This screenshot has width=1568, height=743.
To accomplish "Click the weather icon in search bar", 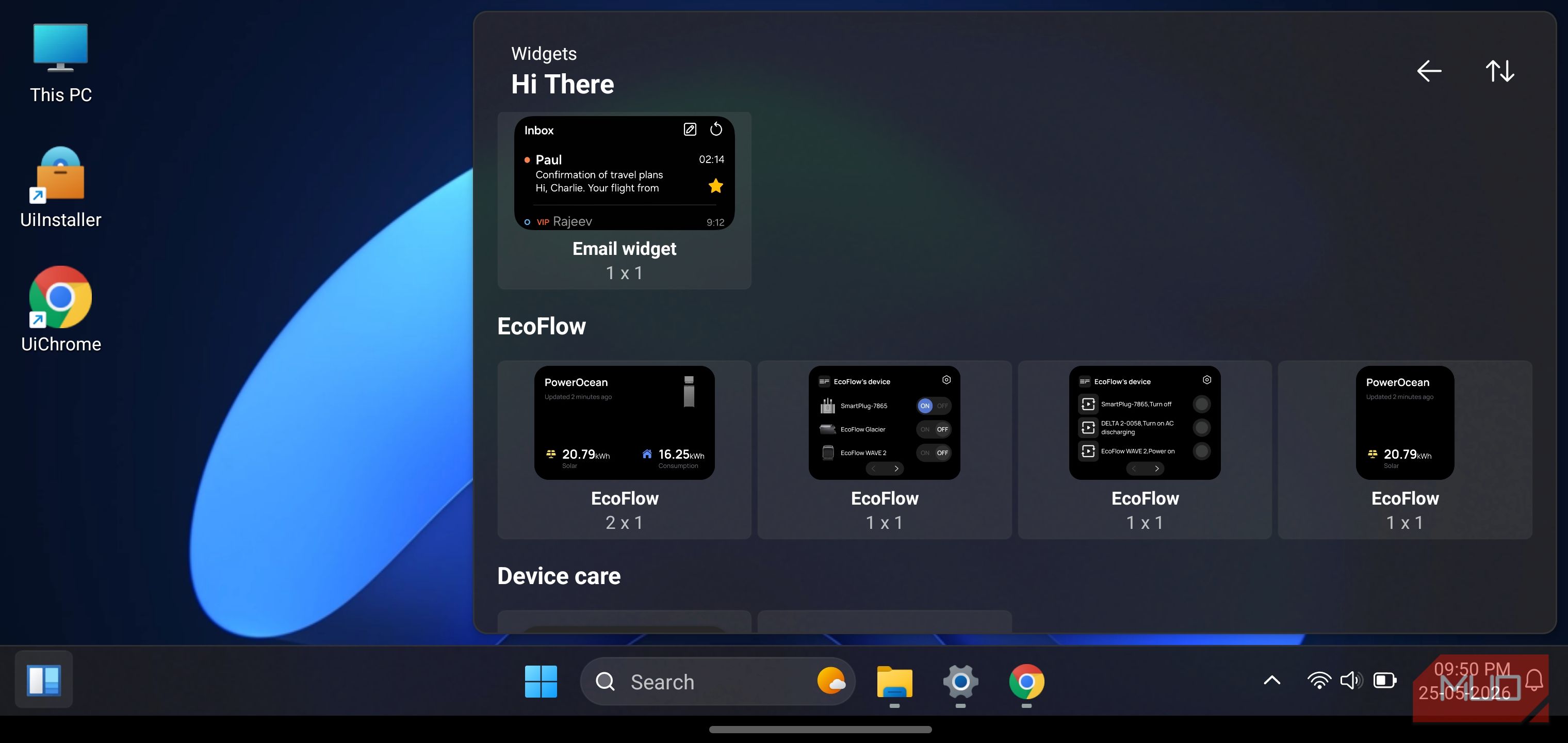I will click(831, 681).
